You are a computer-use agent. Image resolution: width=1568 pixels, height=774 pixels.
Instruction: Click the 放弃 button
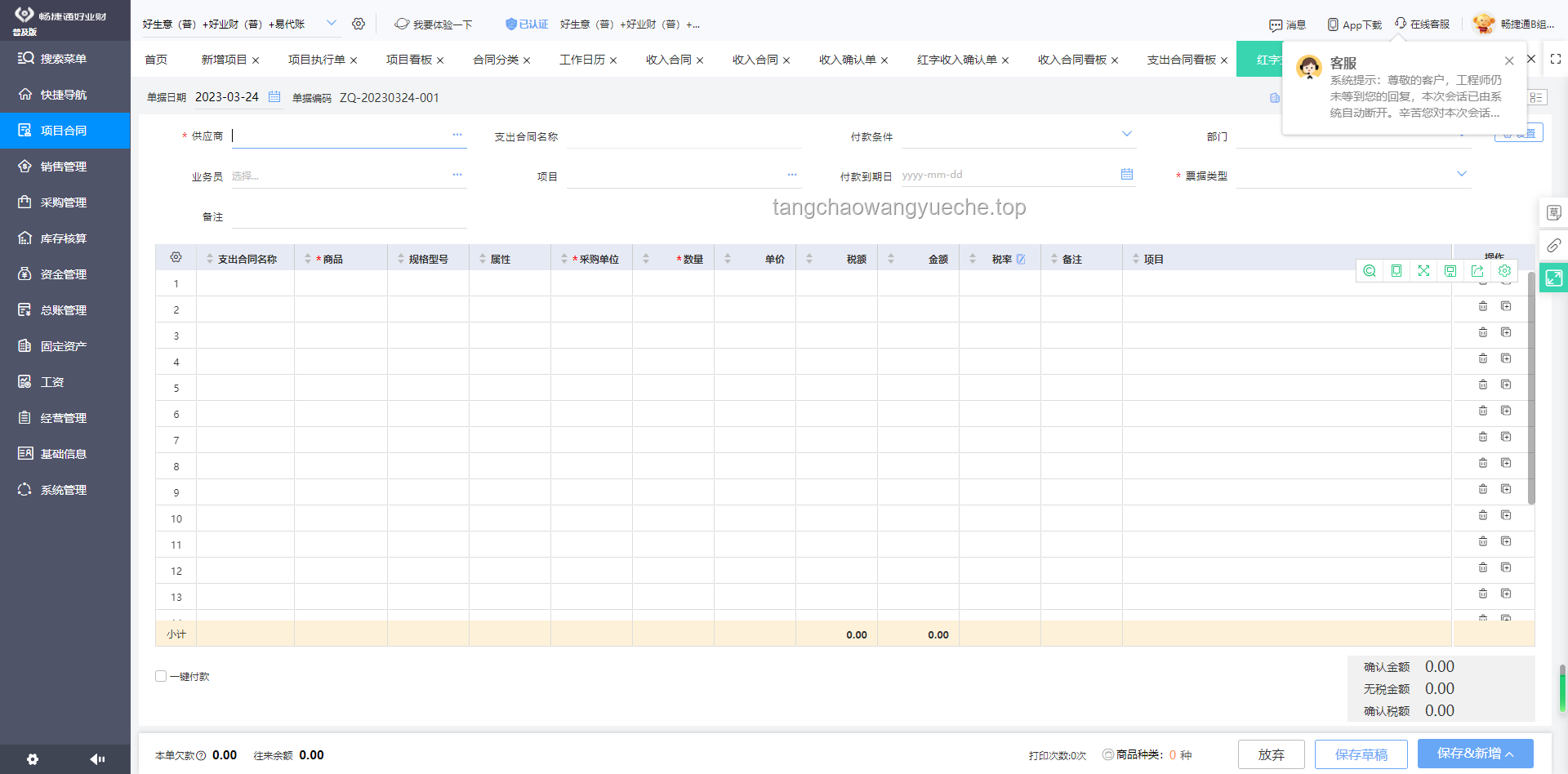click(1271, 754)
